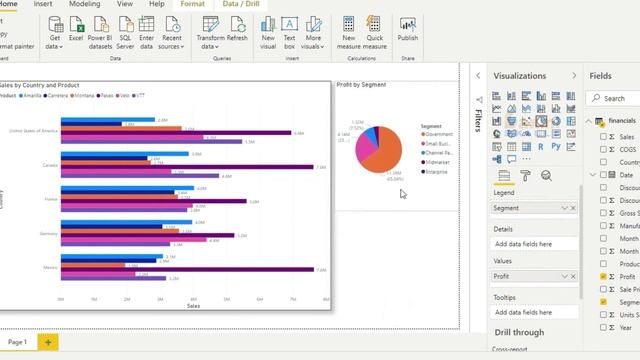The image size is (640, 360).
Task: Switch to the Treemap visual
Action: [x=571, y=121]
